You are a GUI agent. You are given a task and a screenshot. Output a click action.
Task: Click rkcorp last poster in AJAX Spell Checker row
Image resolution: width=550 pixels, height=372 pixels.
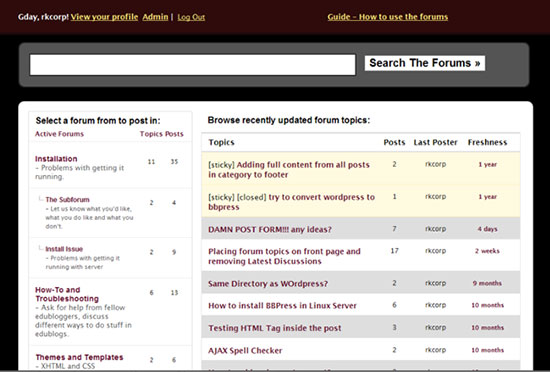tap(435, 350)
